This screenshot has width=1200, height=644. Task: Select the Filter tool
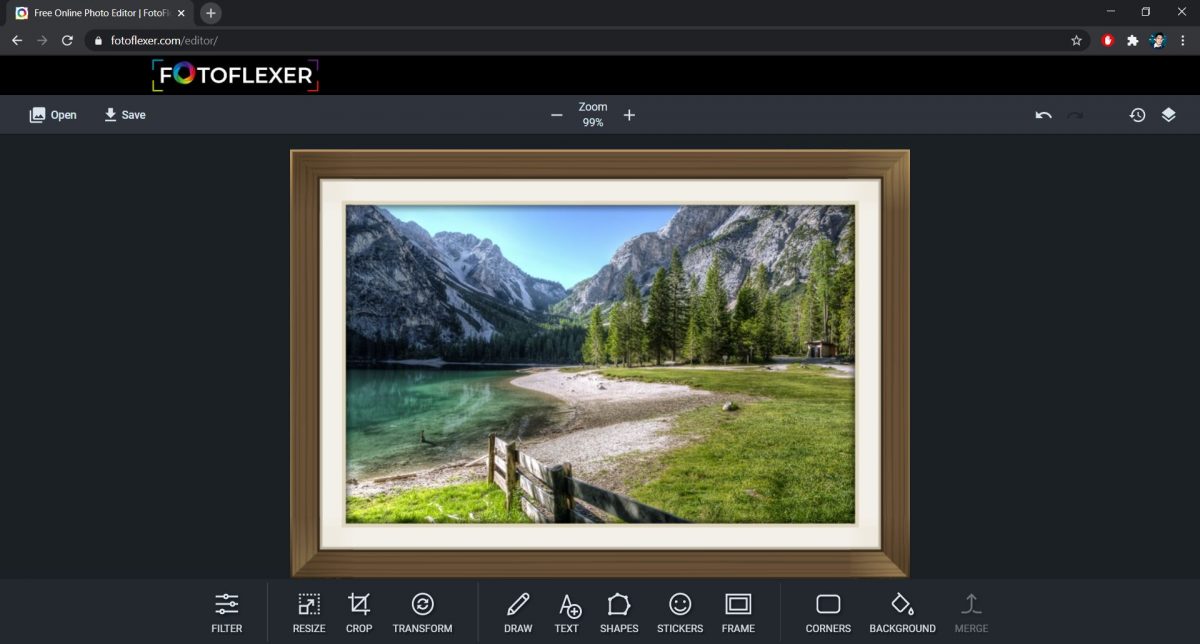pos(226,611)
